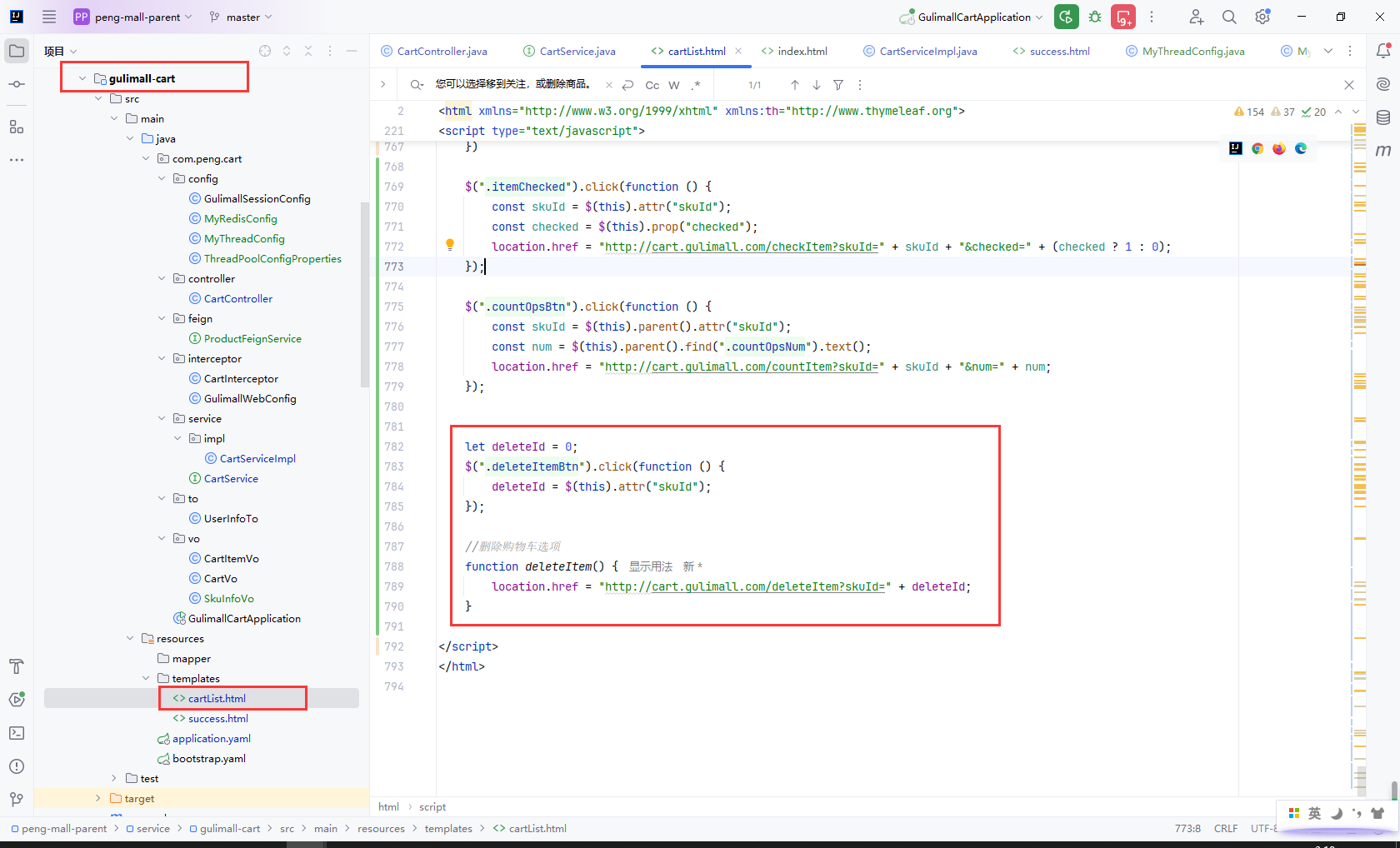Open GulimallCartApplication run configuration dropdown
This screenshot has width=1400, height=848.
click(972, 17)
